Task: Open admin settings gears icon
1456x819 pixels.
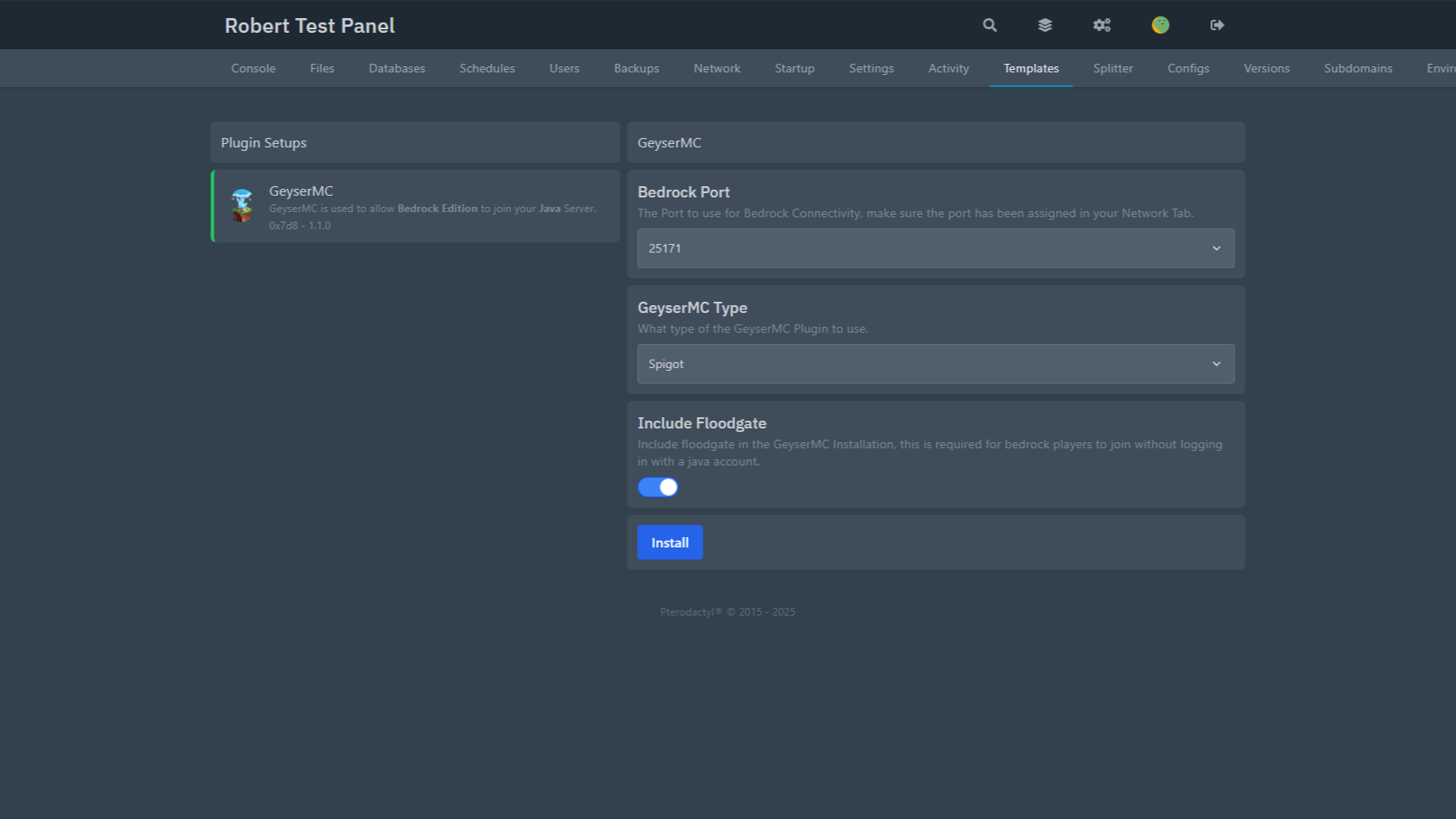Action: click(x=1102, y=25)
